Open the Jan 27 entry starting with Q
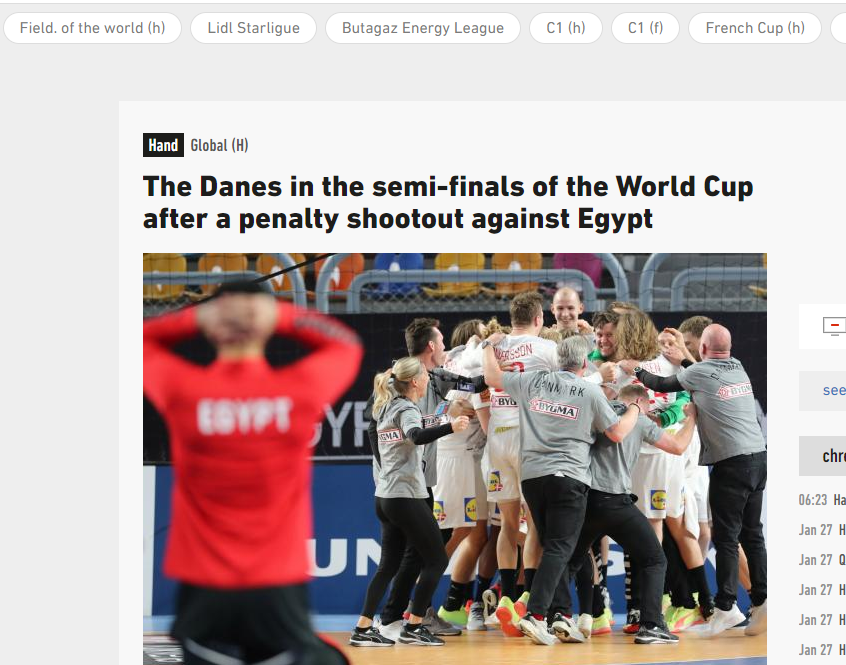The width and height of the screenshot is (846, 665). 822,560
